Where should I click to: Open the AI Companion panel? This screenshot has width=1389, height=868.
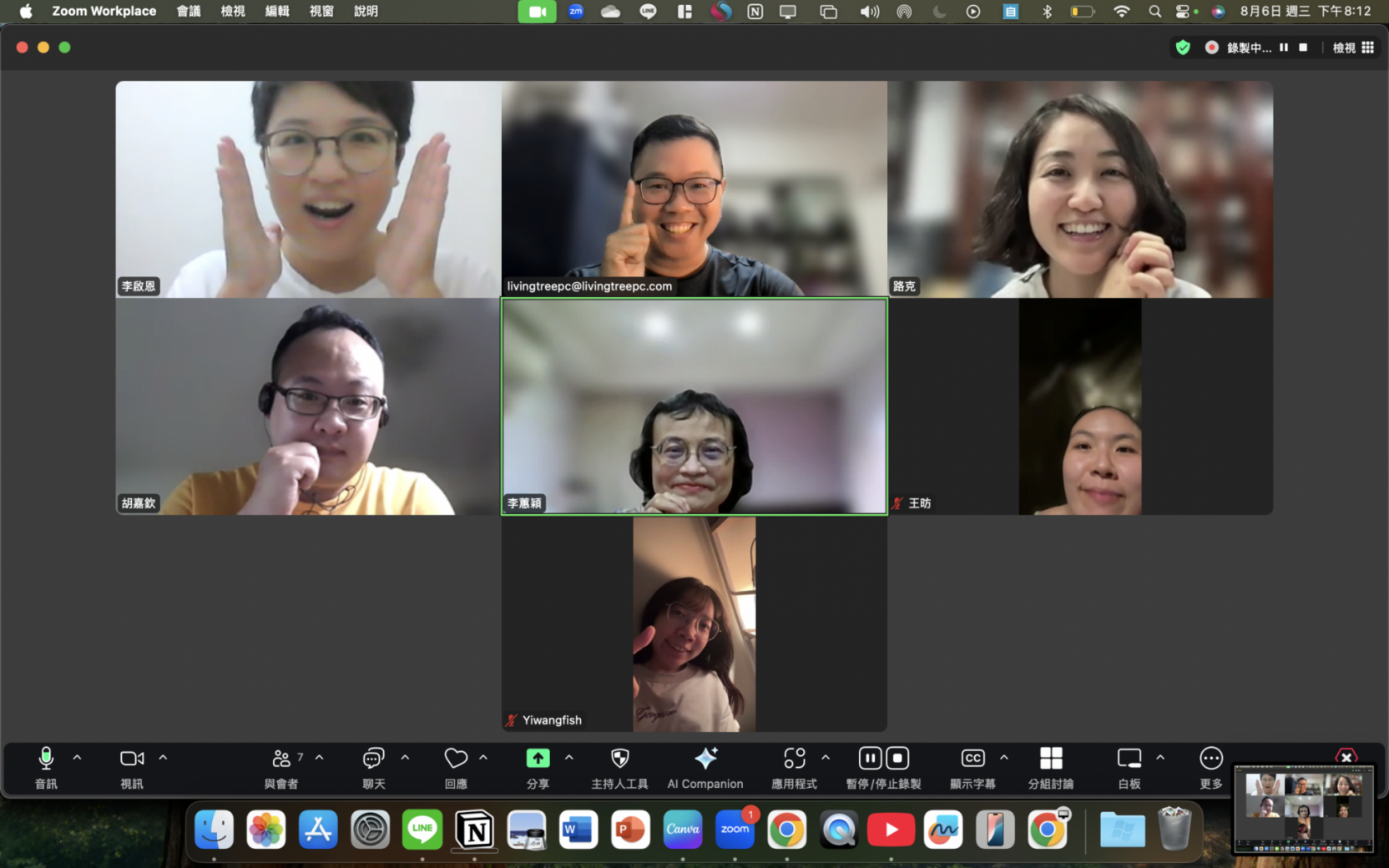click(x=705, y=767)
